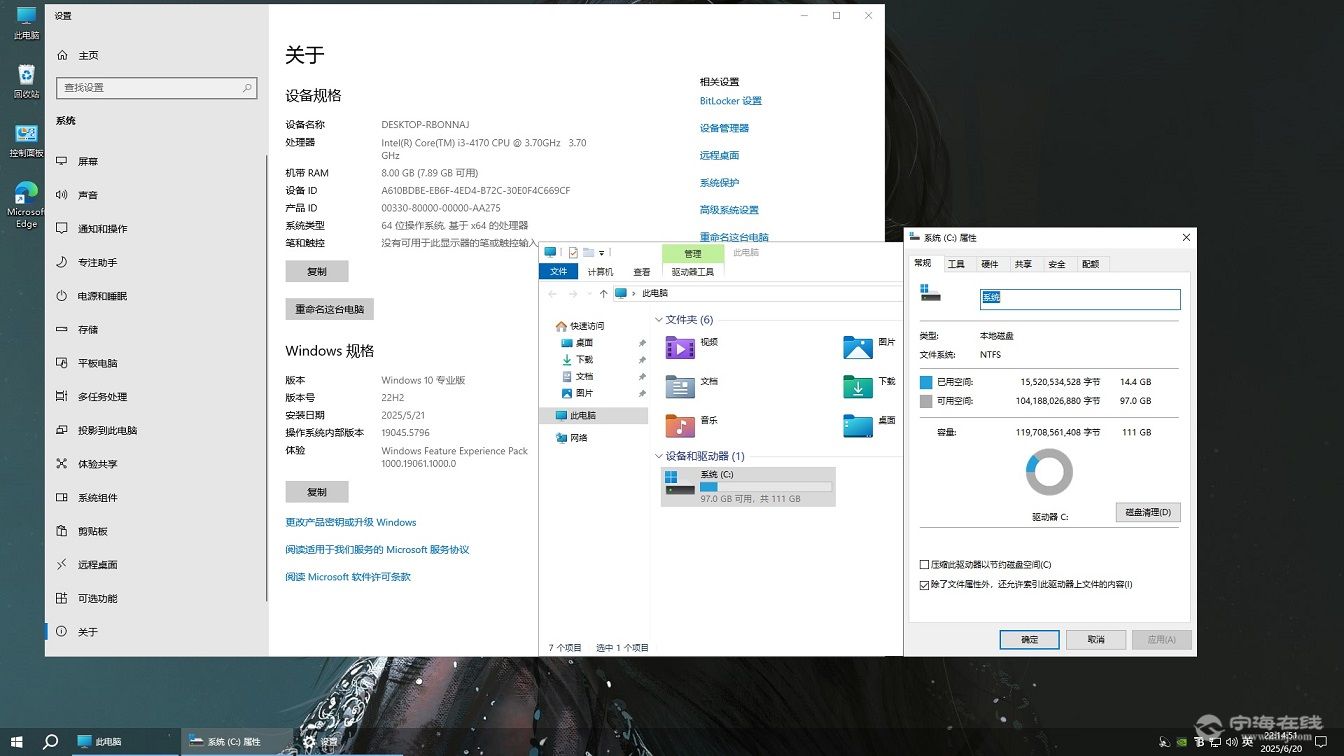Click the Explorer address bar 此电脑
Image resolution: width=1344 pixels, height=756 pixels.
(x=655, y=294)
